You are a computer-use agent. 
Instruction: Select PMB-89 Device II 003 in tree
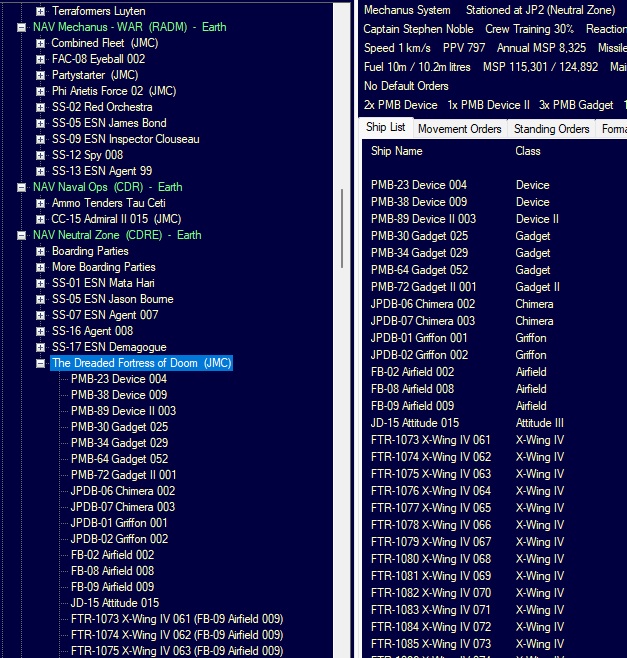(x=123, y=411)
